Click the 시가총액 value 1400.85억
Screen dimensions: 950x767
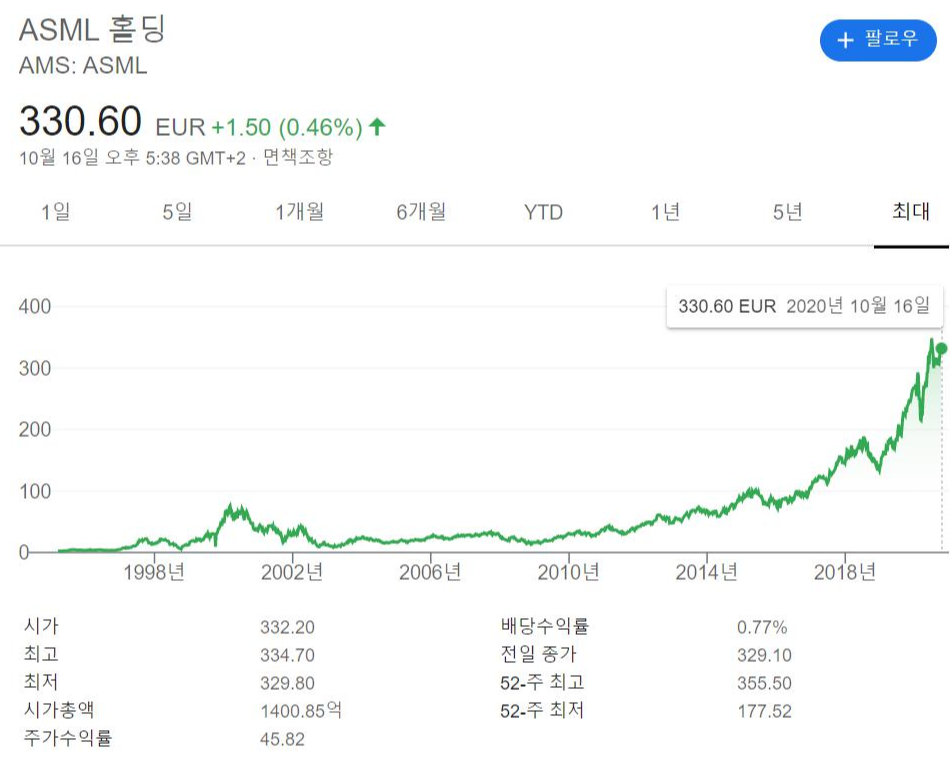[x=301, y=711]
